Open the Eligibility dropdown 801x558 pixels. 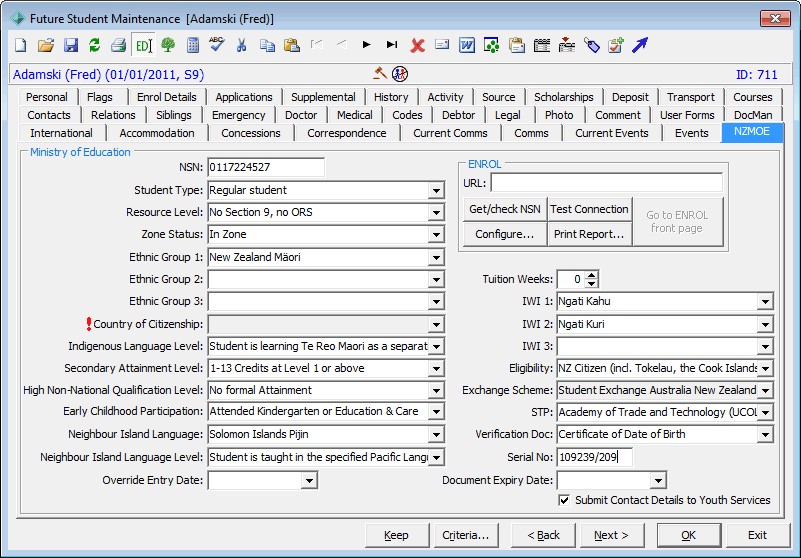765,368
